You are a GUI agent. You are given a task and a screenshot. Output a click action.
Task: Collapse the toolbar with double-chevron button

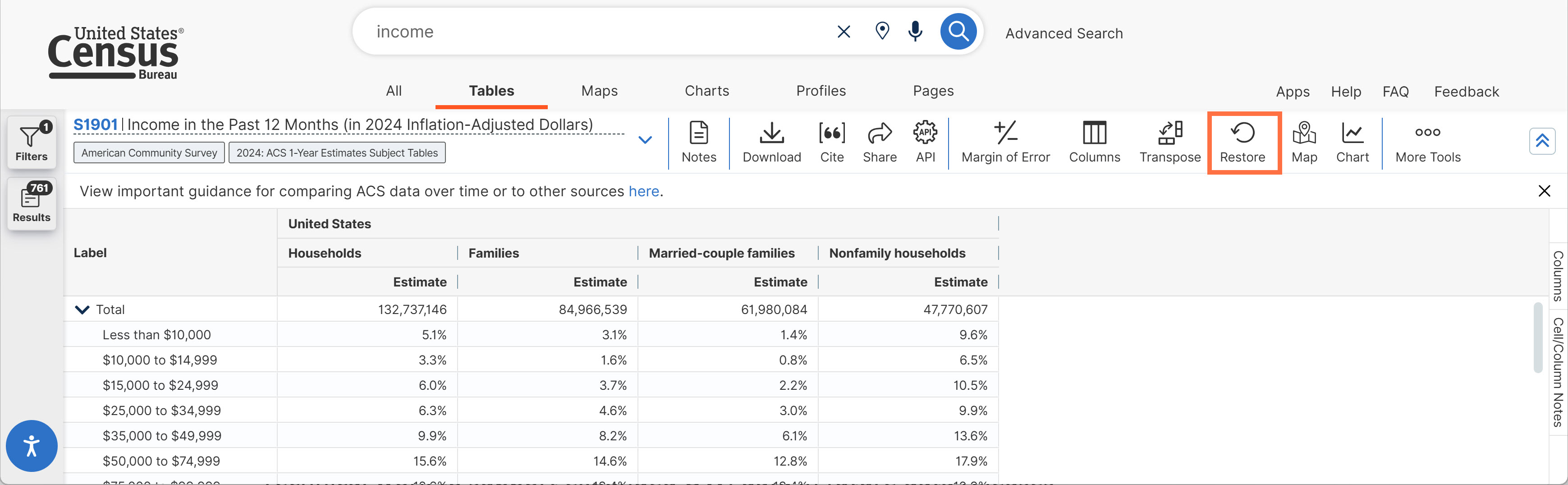[1541, 141]
